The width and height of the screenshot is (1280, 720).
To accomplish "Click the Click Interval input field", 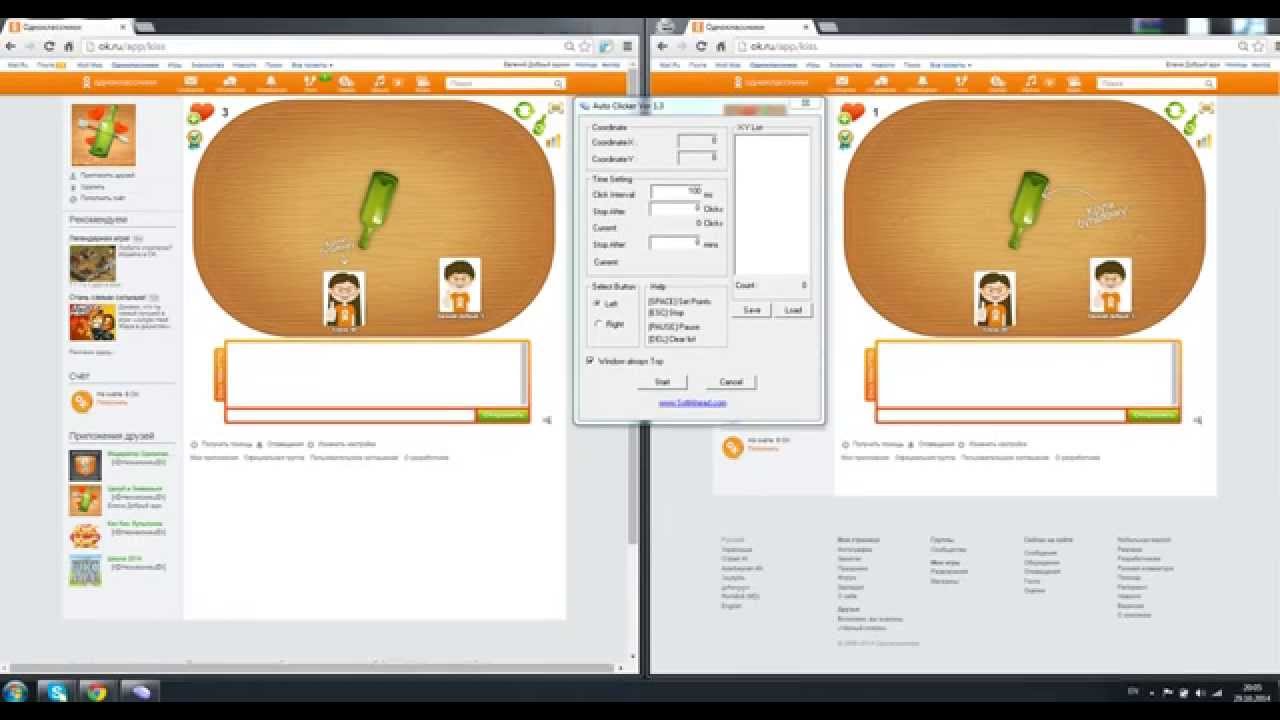I will pyautogui.click(x=676, y=191).
